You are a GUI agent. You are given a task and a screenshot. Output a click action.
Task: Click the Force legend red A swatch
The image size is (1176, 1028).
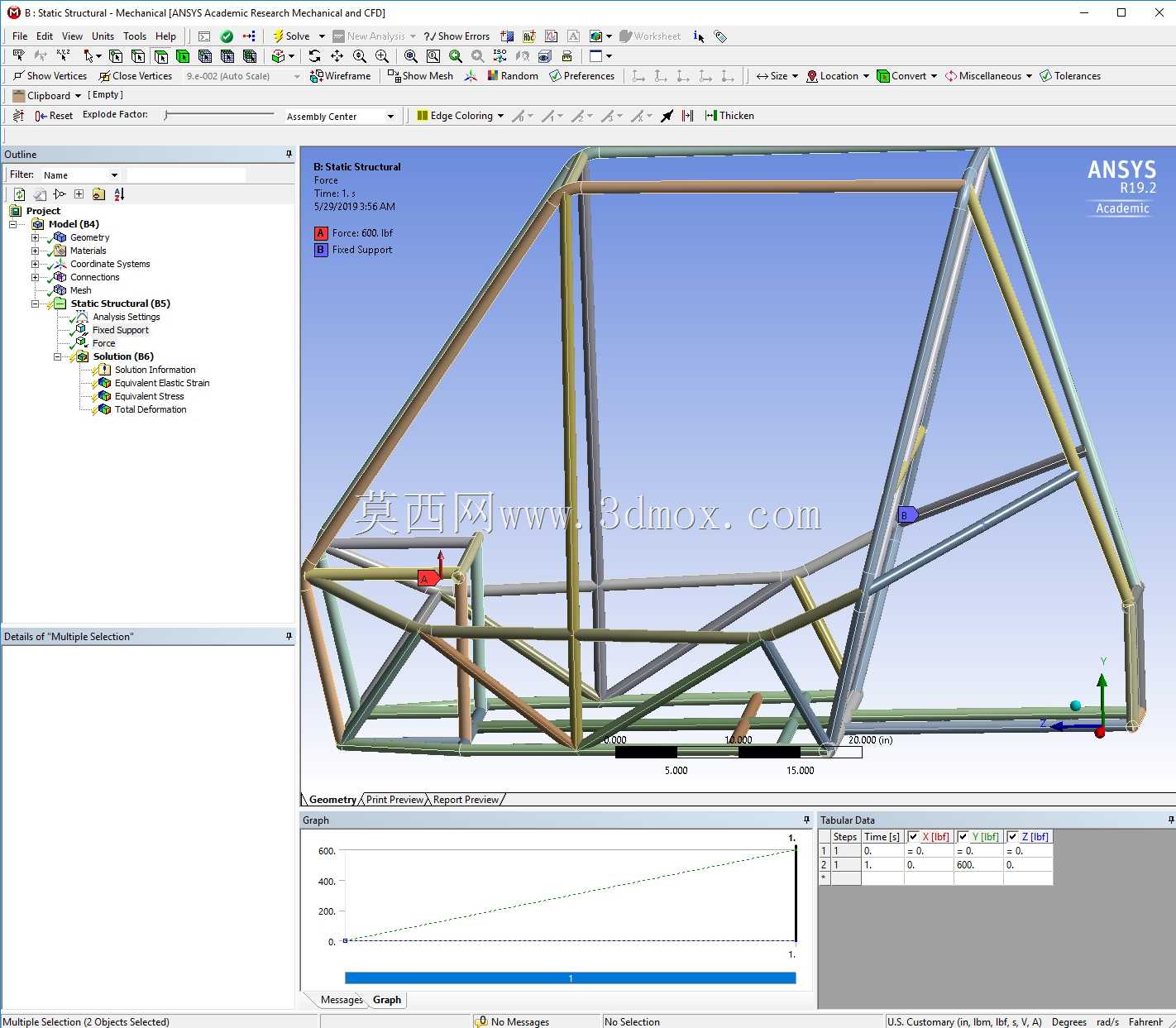click(x=321, y=233)
